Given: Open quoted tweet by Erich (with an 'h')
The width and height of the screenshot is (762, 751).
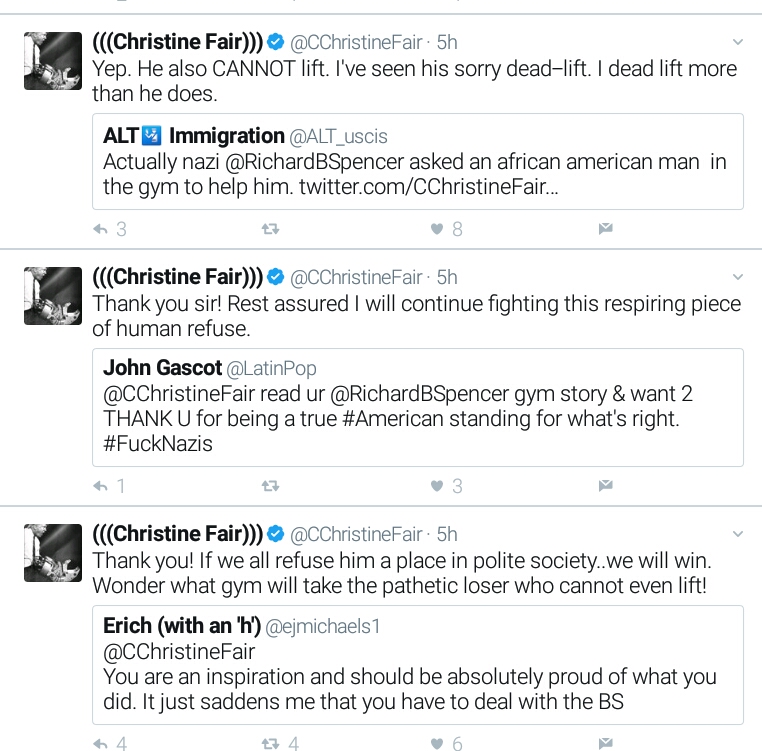Looking at the screenshot, I should tap(418, 665).
